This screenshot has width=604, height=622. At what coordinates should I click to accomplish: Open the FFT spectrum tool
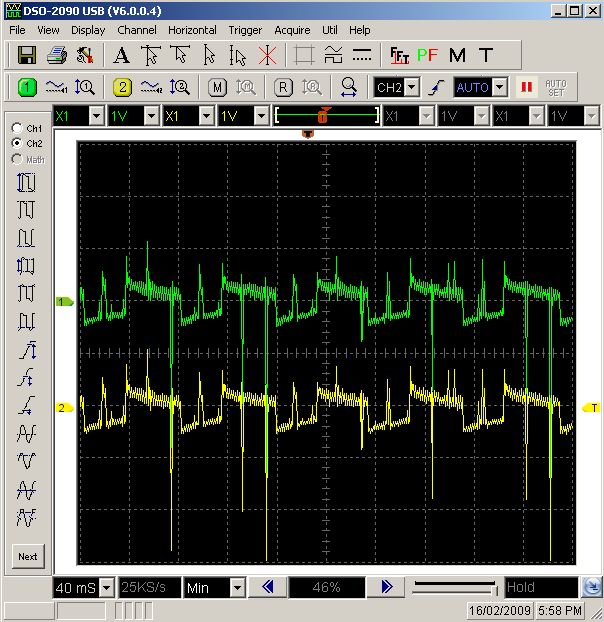click(399, 55)
